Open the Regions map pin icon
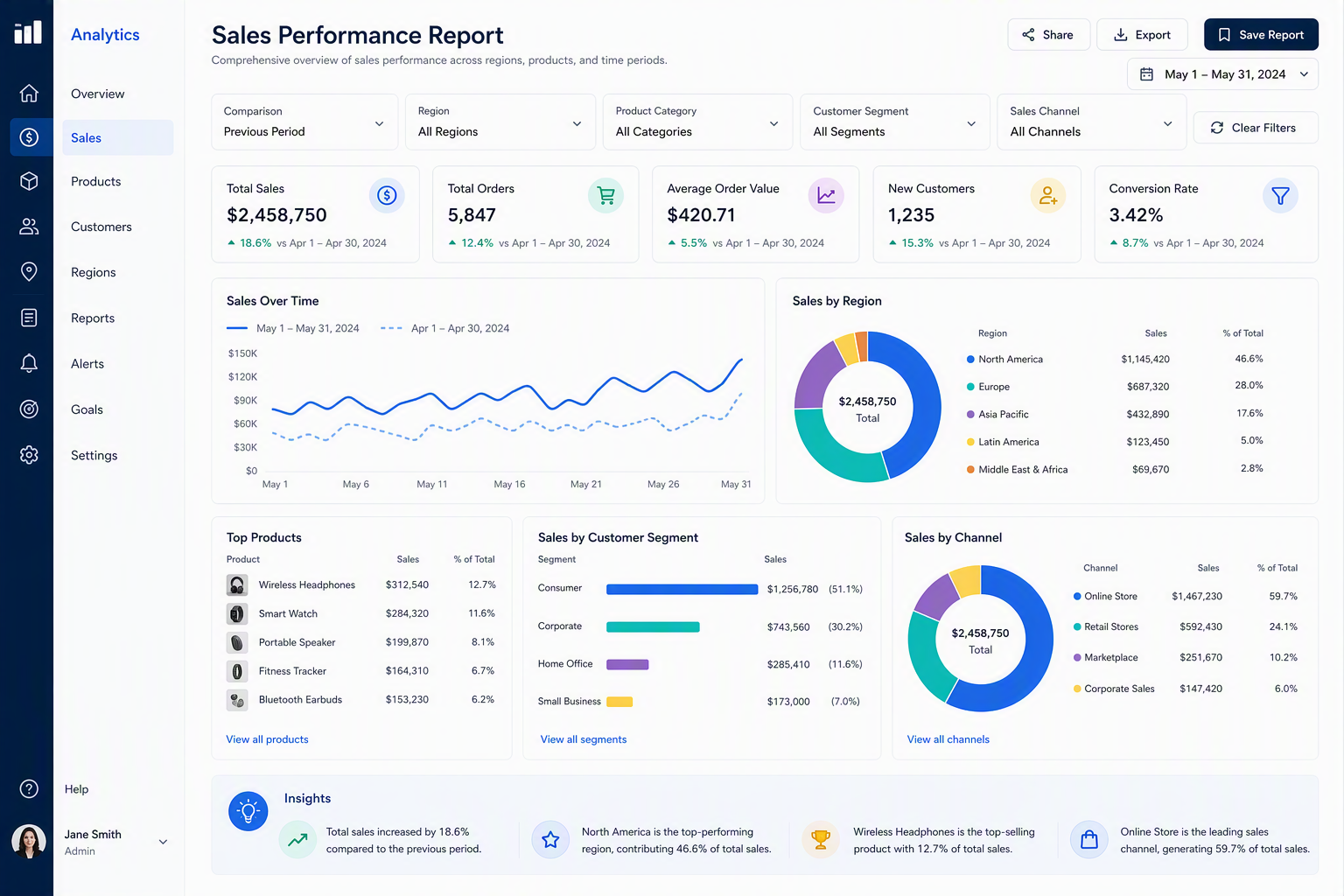1344x896 pixels. 29,272
